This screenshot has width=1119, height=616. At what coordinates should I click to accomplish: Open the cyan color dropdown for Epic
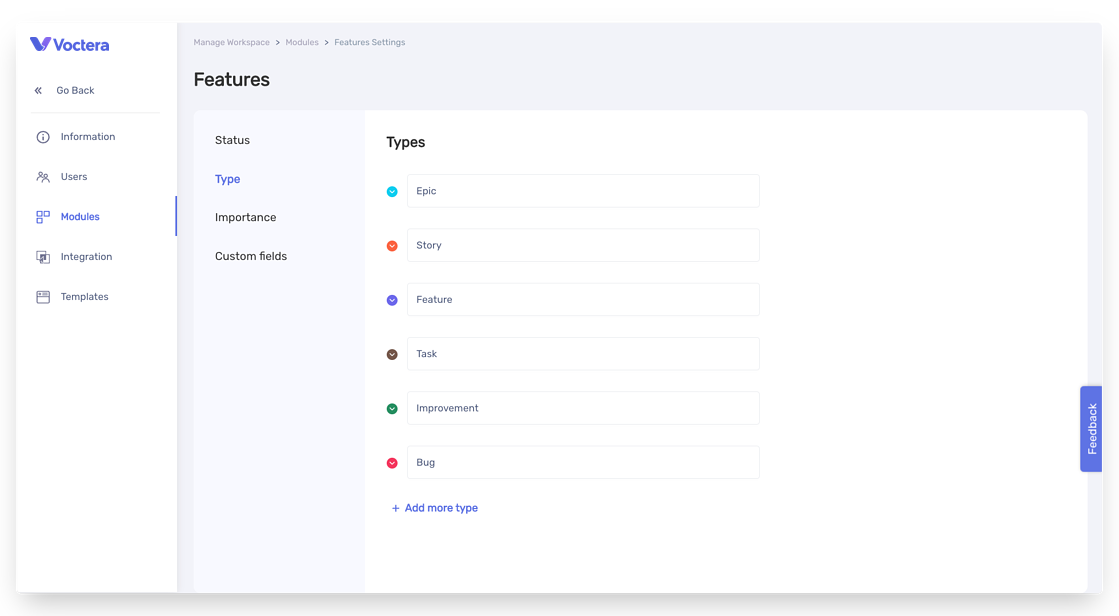click(392, 191)
